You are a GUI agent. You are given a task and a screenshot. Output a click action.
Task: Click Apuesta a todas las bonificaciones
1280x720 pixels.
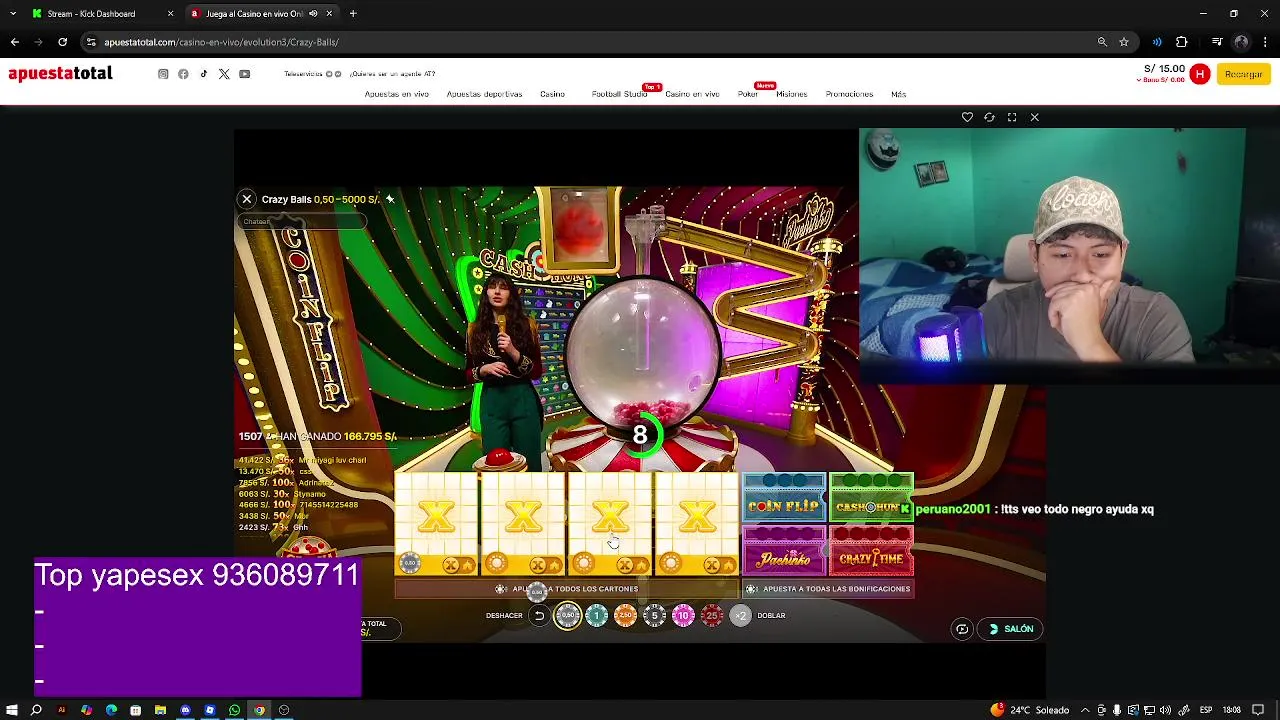(x=827, y=589)
